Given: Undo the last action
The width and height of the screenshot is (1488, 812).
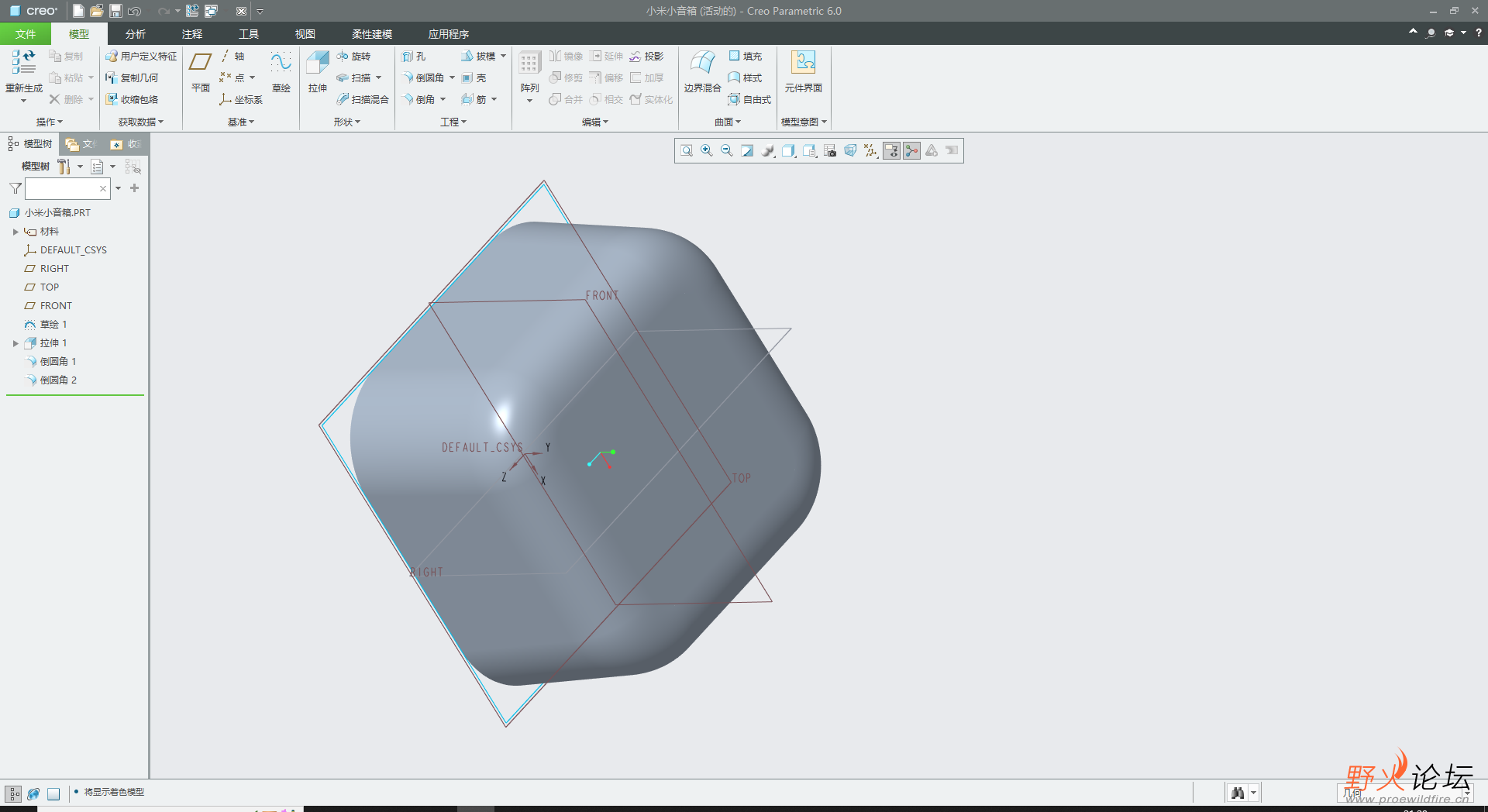Looking at the screenshot, I should [x=135, y=11].
